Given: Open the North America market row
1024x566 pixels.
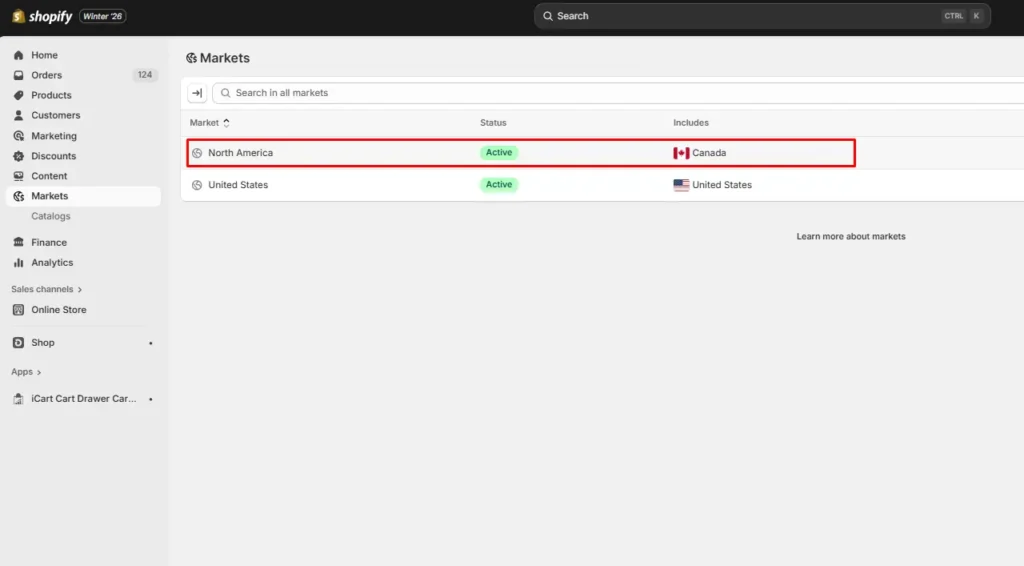Looking at the screenshot, I should [x=240, y=153].
